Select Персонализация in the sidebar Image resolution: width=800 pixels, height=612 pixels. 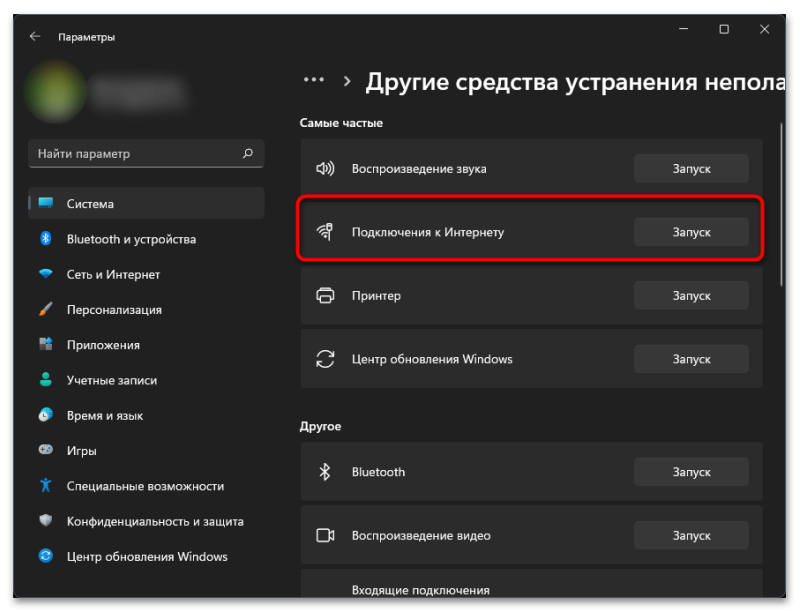[x=146, y=309]
